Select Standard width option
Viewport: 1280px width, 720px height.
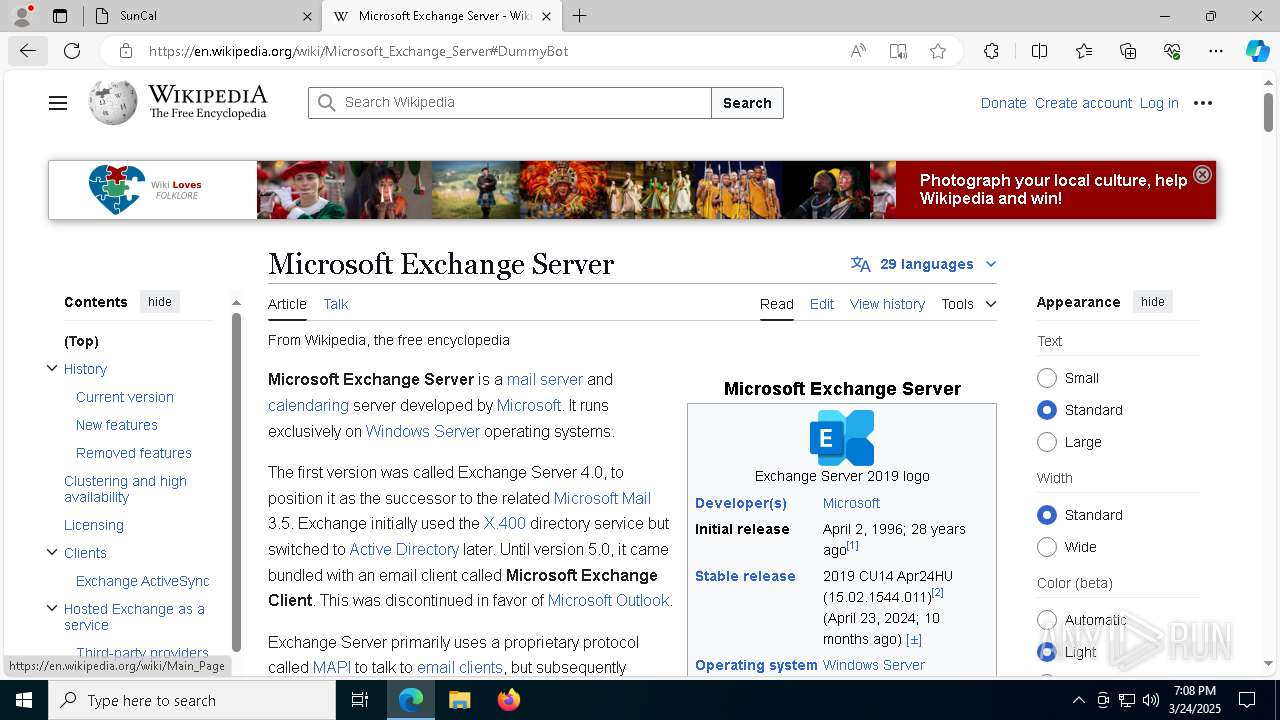pyautogui.click(x=1047, y=515)
